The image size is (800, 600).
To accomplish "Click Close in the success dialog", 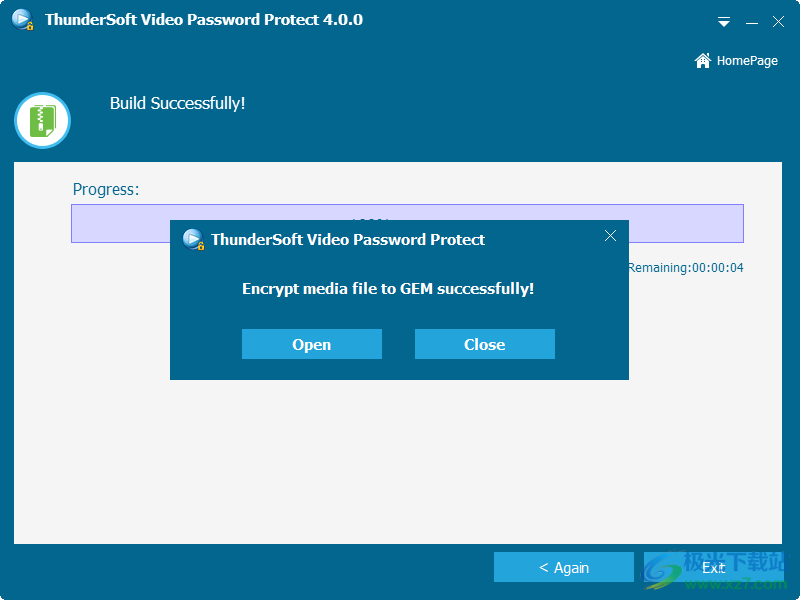I will click(x=485, y=344).
